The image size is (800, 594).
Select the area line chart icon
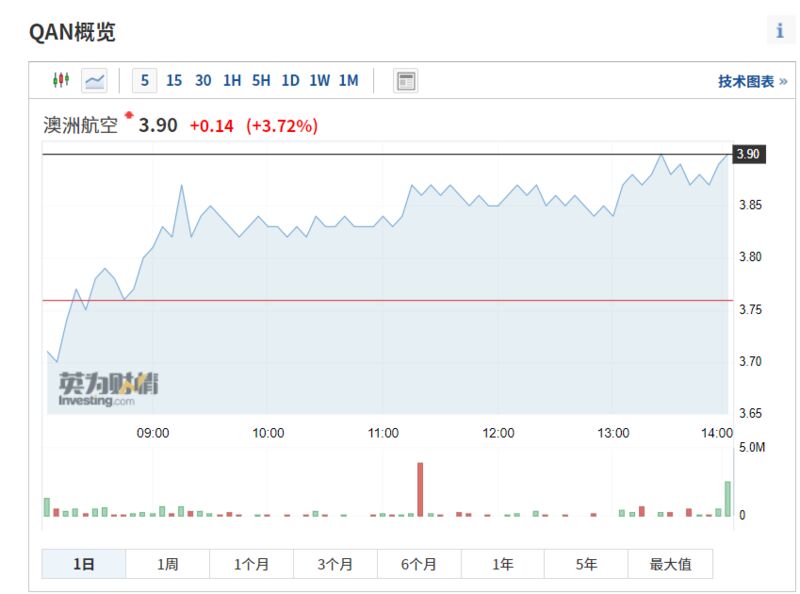point(94,81)
